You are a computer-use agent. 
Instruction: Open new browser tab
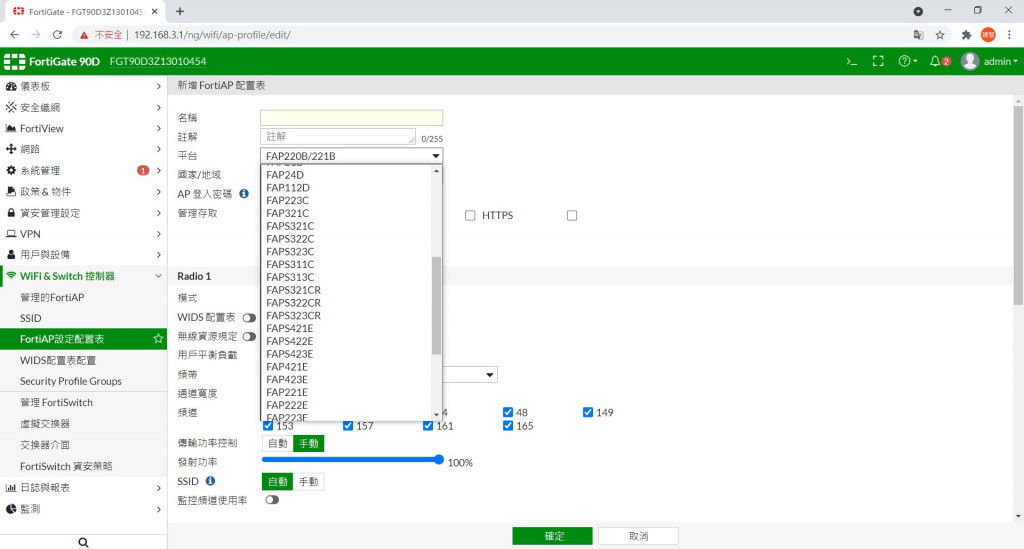(180, 11)
